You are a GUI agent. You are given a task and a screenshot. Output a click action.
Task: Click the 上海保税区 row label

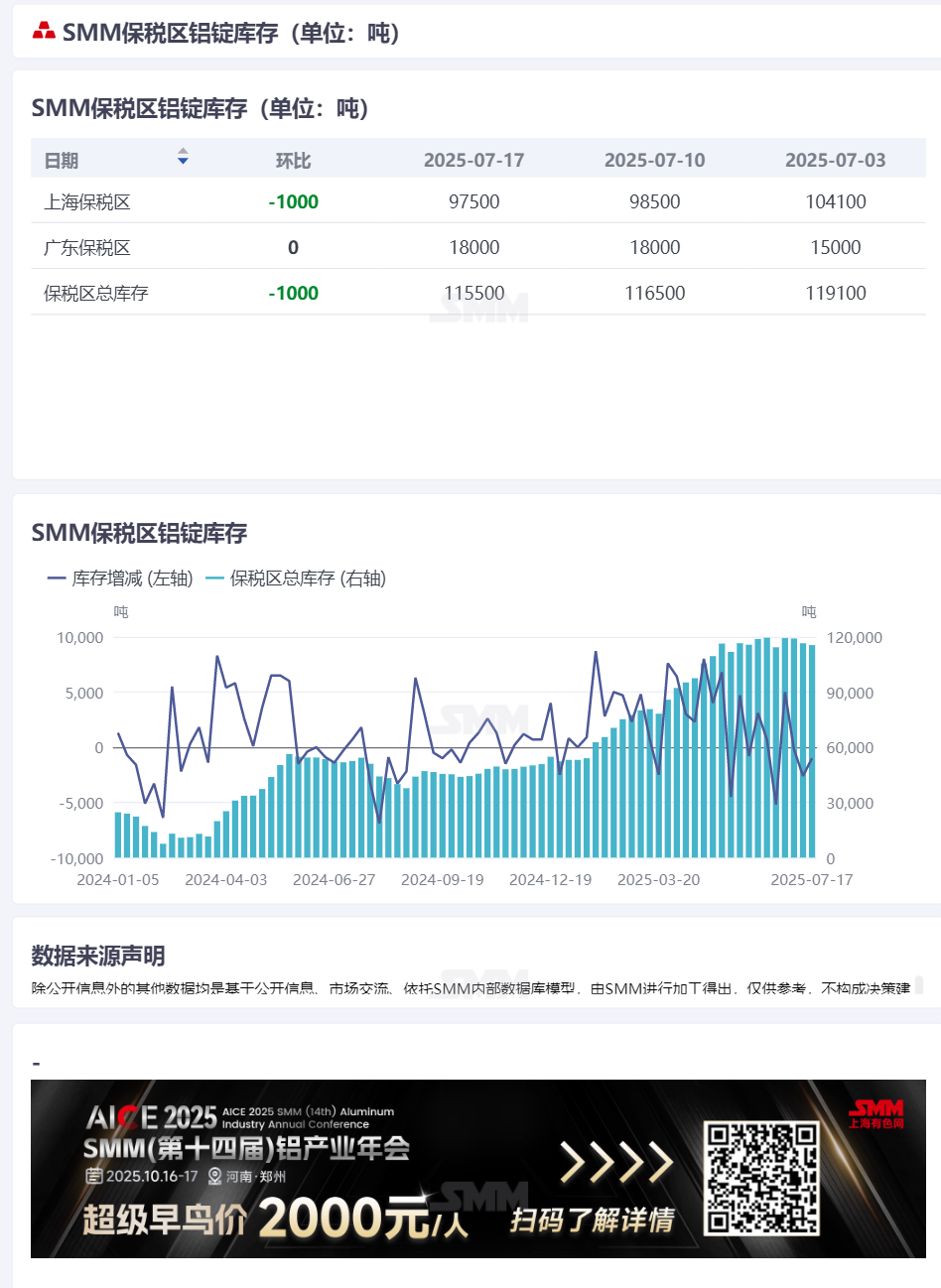point(87,202)
